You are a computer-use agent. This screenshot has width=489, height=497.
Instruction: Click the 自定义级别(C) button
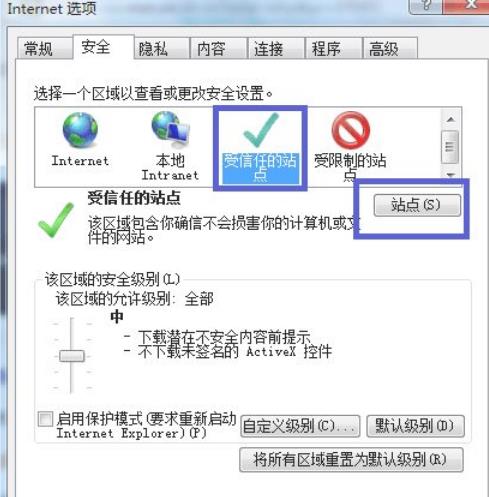click(300, 426)
